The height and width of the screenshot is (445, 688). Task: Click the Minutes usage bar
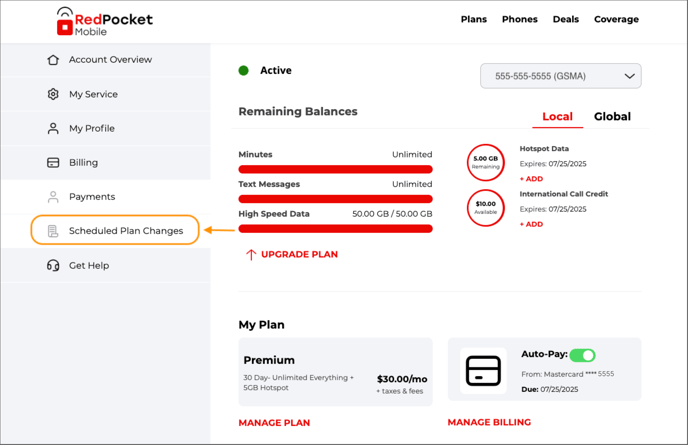pyautogui.click(x=335, y=169)
